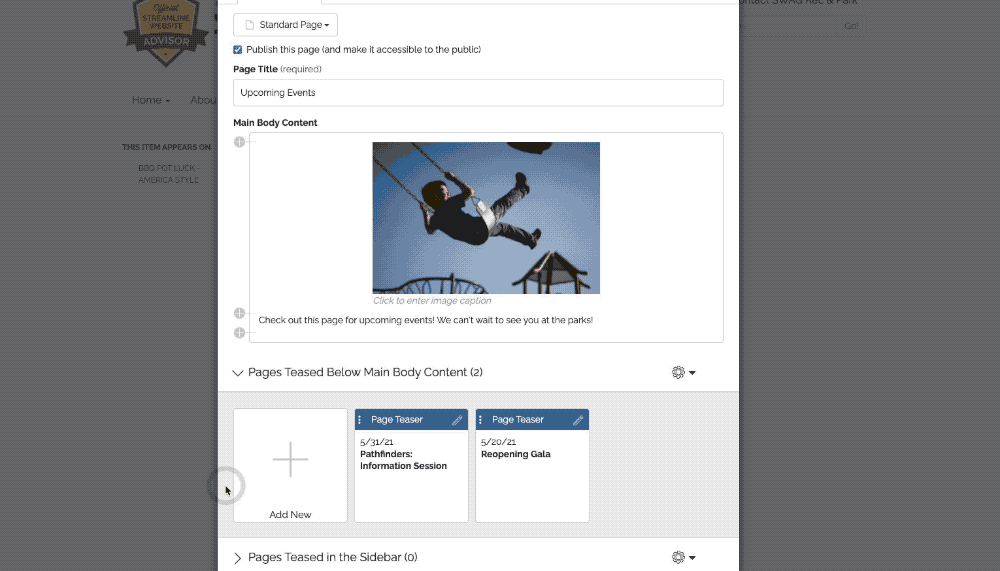Click the image caption placeholder text
Image resolution: width=1000 pixels, height=571 pixels.
coord(432,300)
